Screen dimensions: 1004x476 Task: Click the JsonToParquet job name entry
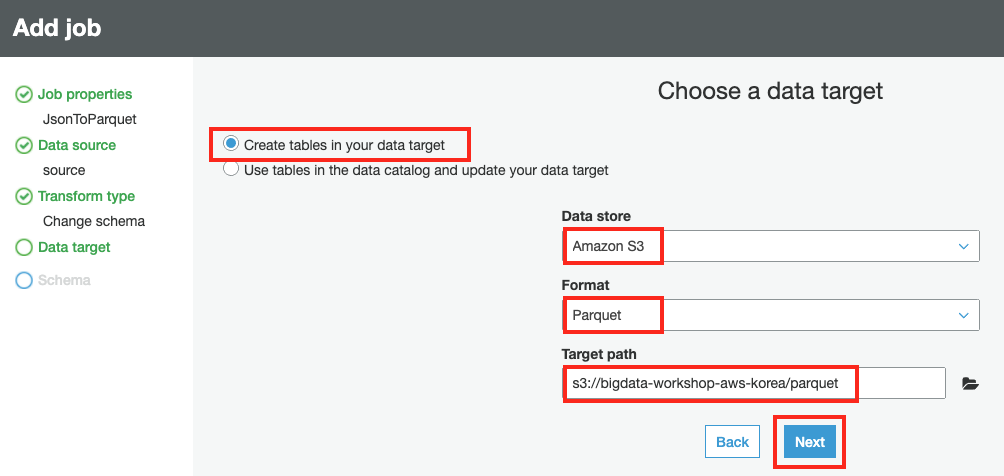[x=89, y=118]
